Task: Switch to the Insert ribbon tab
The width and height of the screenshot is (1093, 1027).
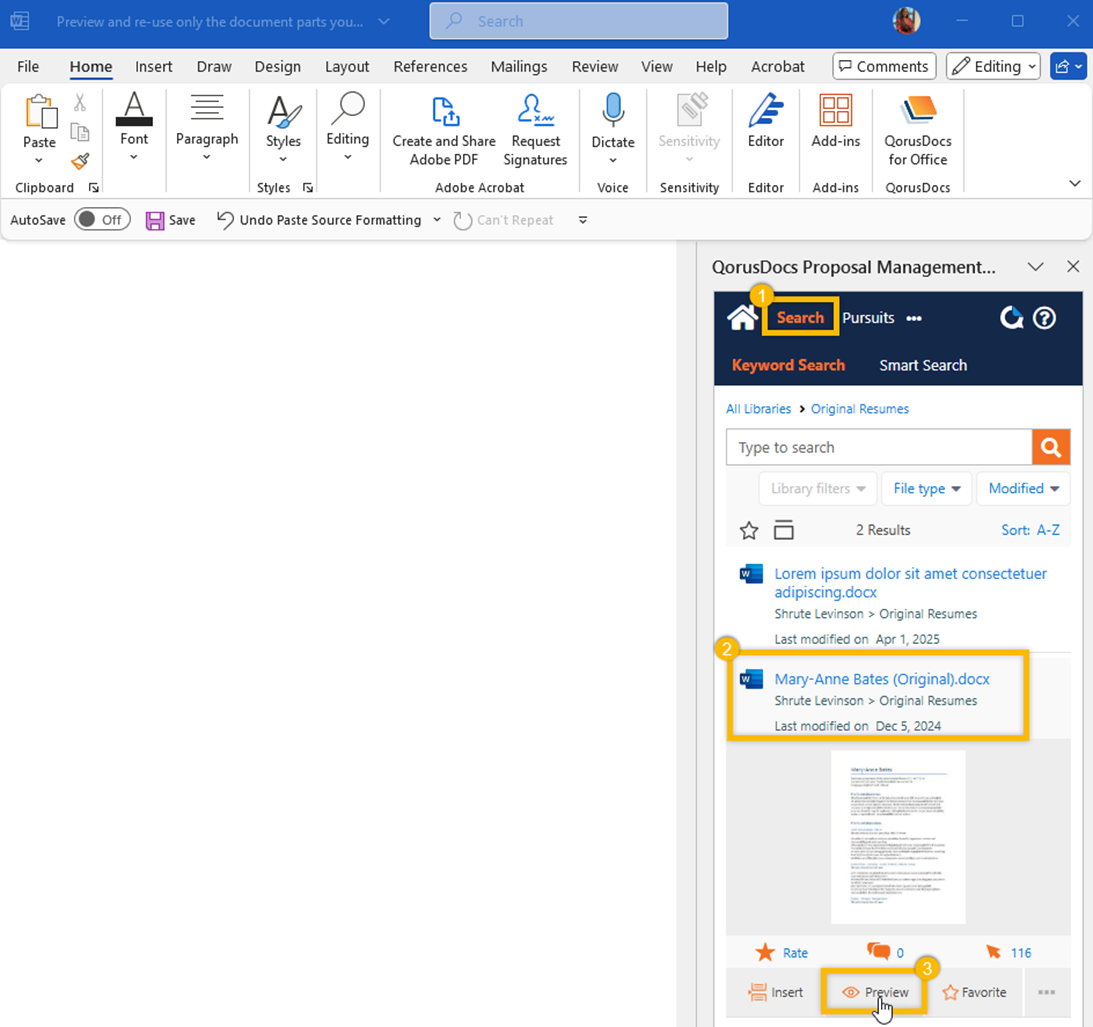Action: tap(153, 66)
